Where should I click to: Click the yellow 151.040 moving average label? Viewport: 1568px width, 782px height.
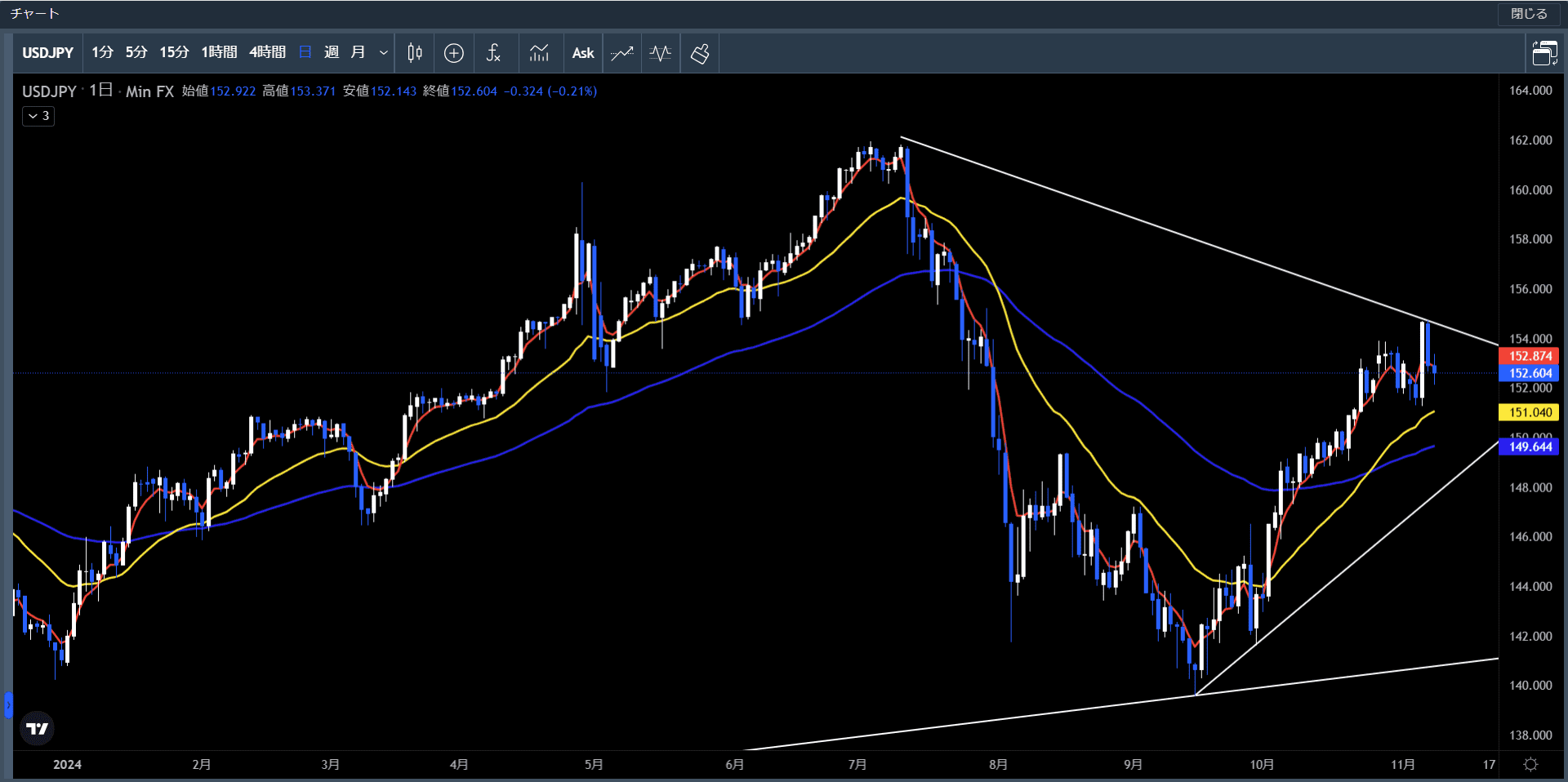click(x=1530, y=412)
